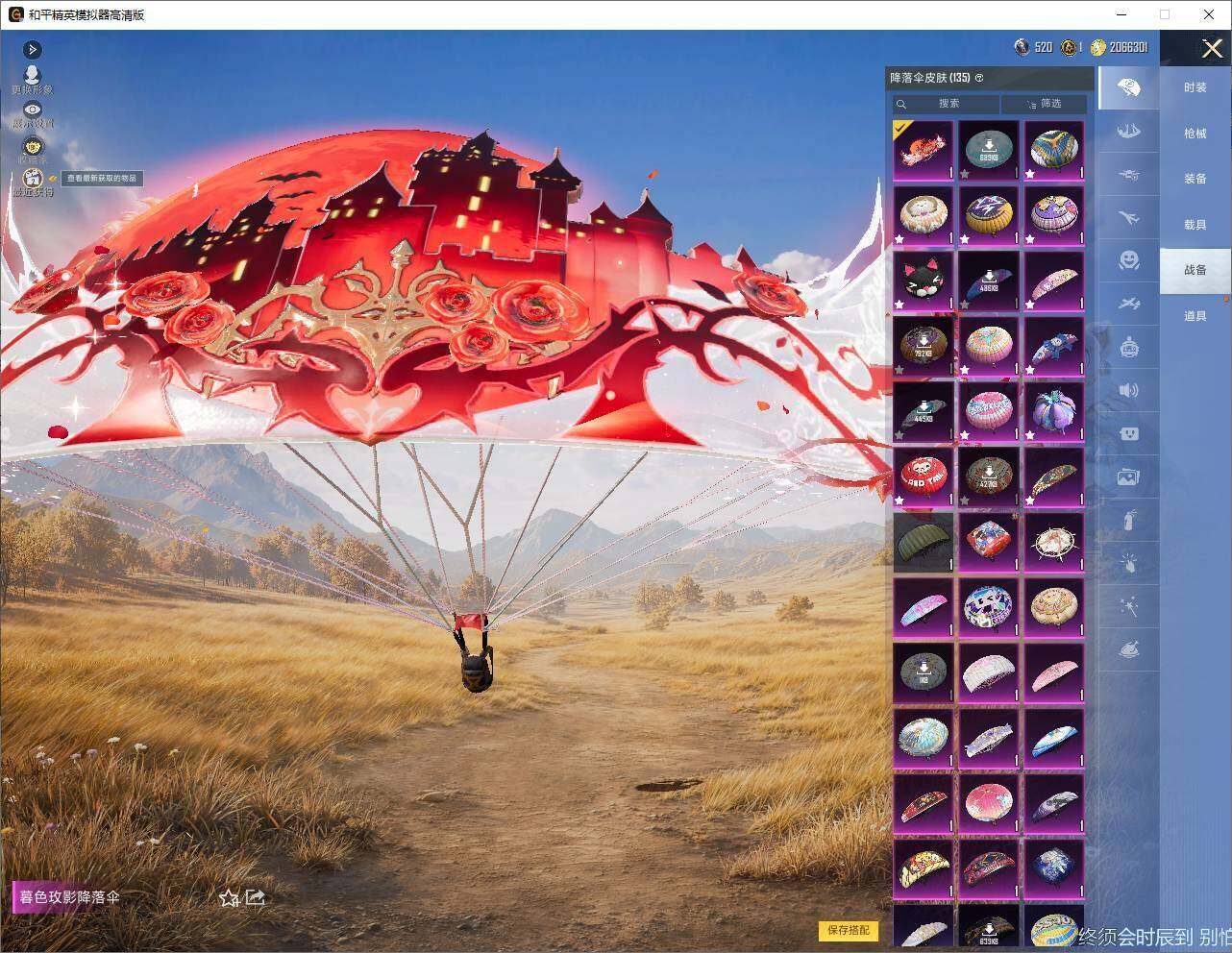Switch to the 枪械 tab

tap(1195, 134)
